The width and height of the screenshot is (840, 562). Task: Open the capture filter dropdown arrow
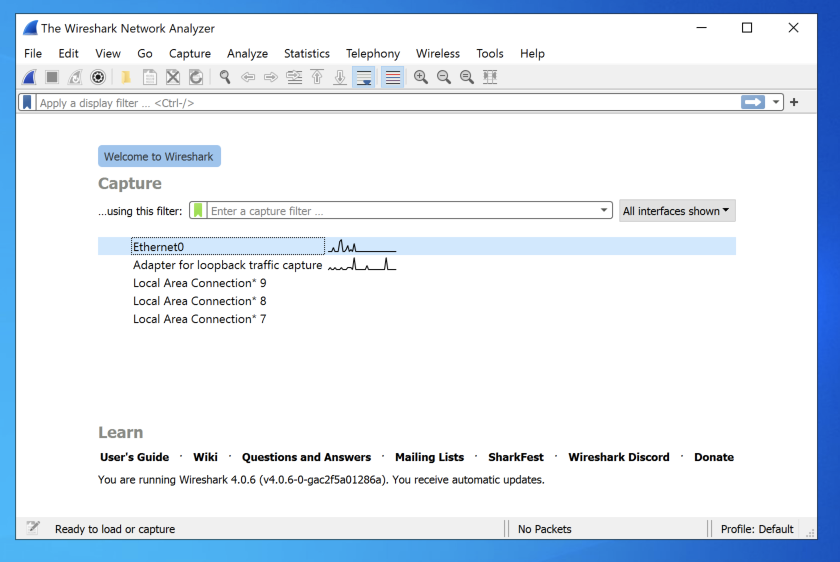pyautogui.click(x=604, y=211)
